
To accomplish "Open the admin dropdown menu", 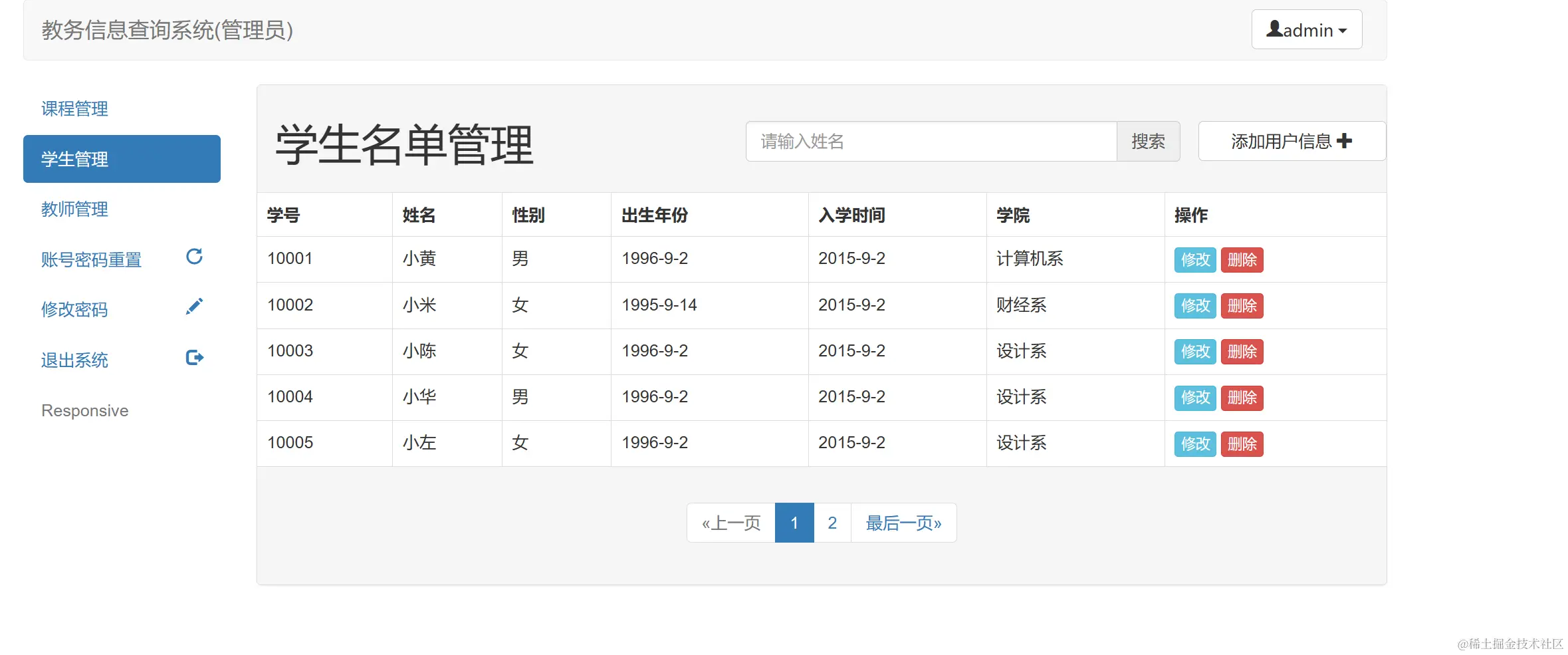I will click(1305, 29).
